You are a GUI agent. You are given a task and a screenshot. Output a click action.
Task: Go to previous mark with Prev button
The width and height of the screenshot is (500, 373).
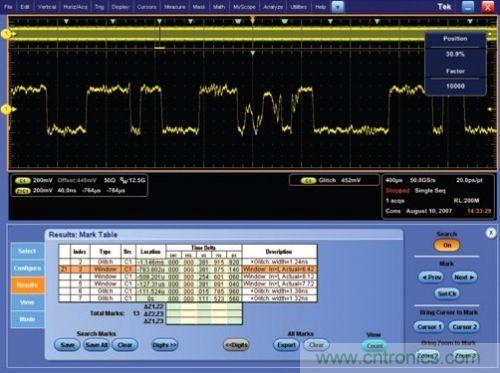[x=431, y=277]
